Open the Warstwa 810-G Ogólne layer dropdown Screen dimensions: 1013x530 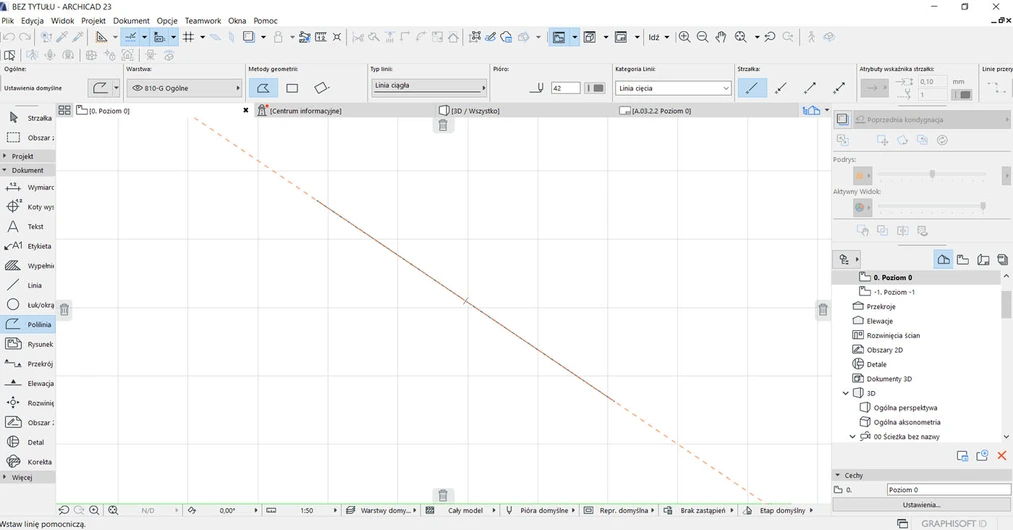184,88
